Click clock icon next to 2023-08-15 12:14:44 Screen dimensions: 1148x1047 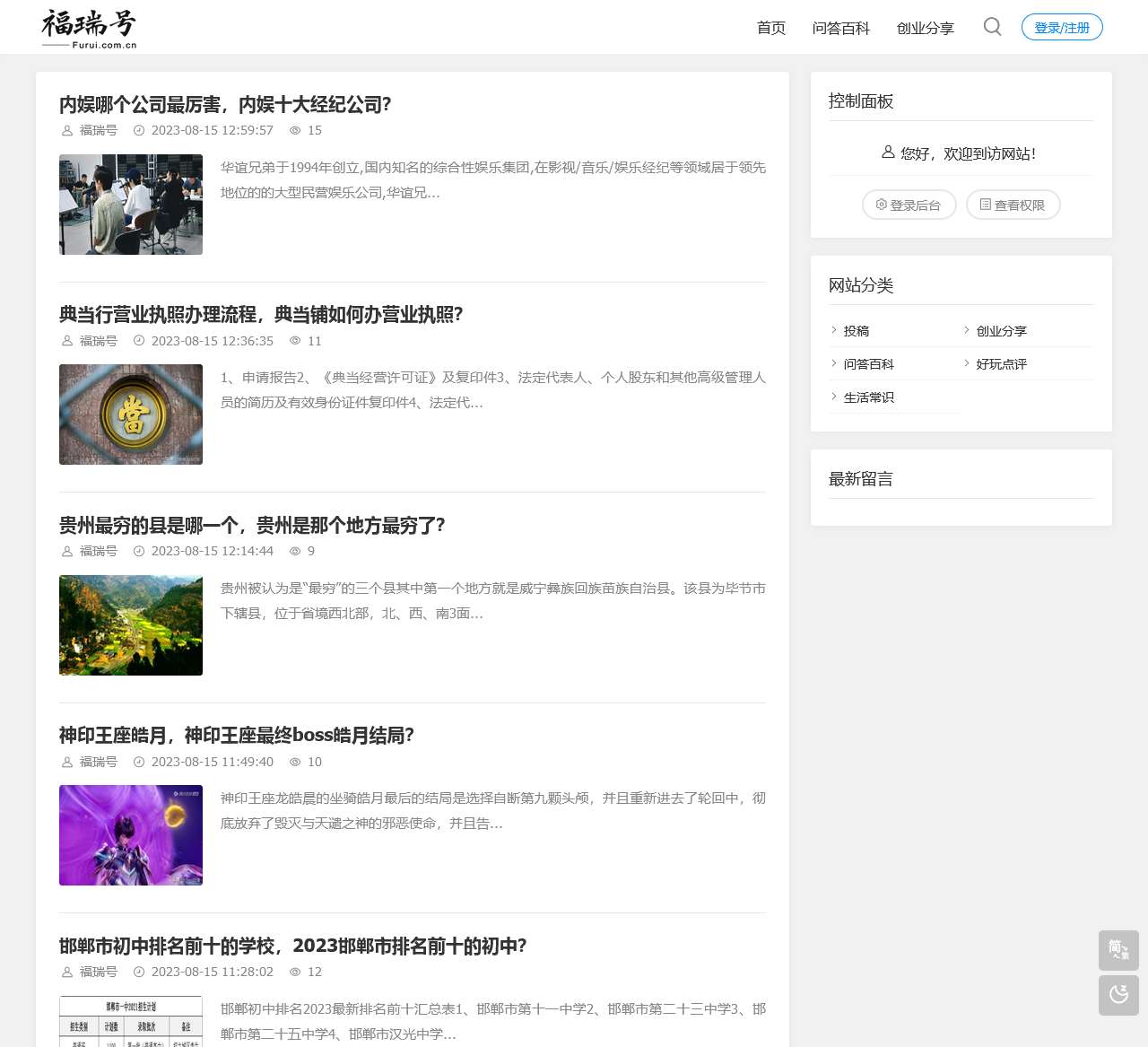(139, 552)
